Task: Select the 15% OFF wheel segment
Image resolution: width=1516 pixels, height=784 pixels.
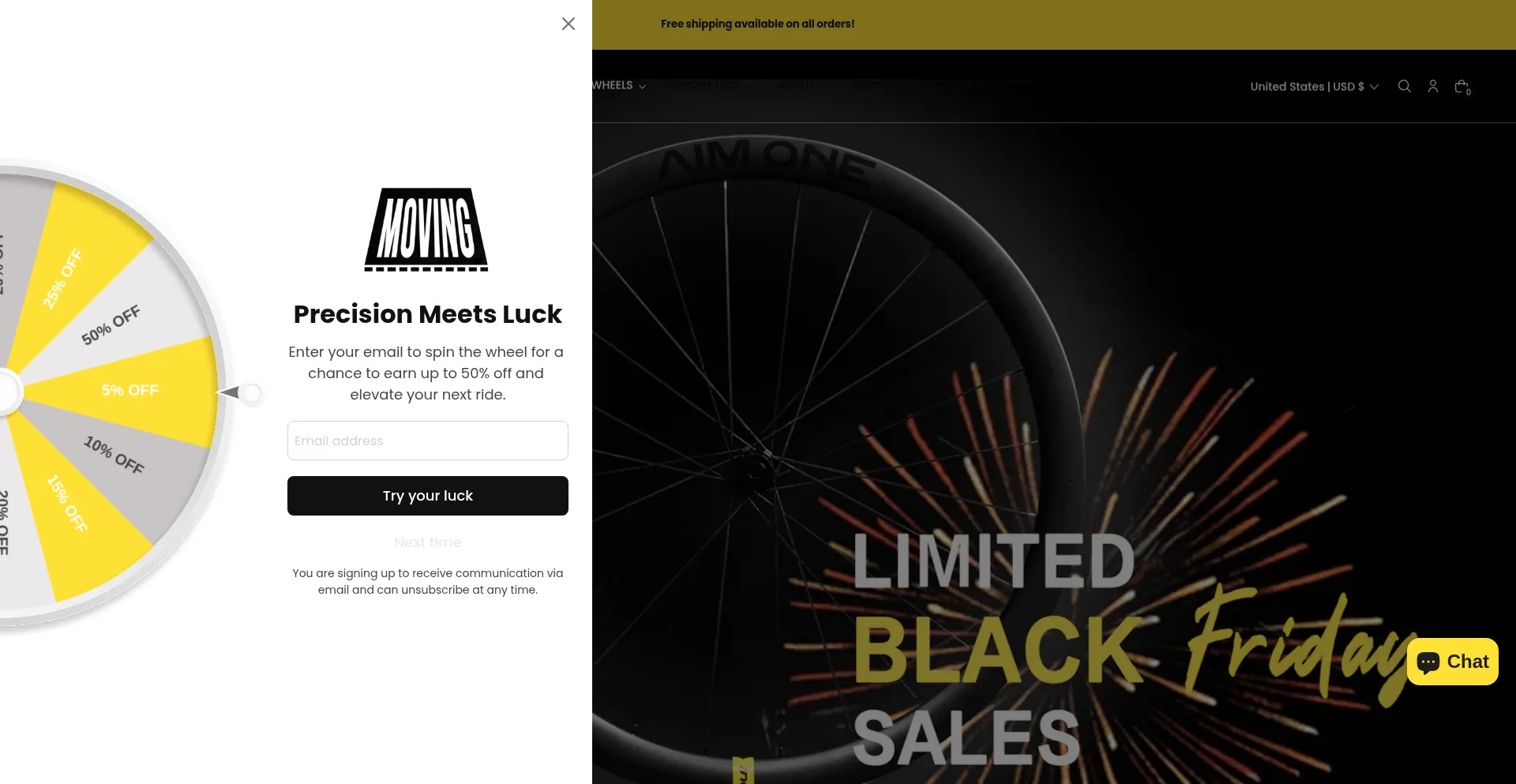Action: click(x=67, y=503)
